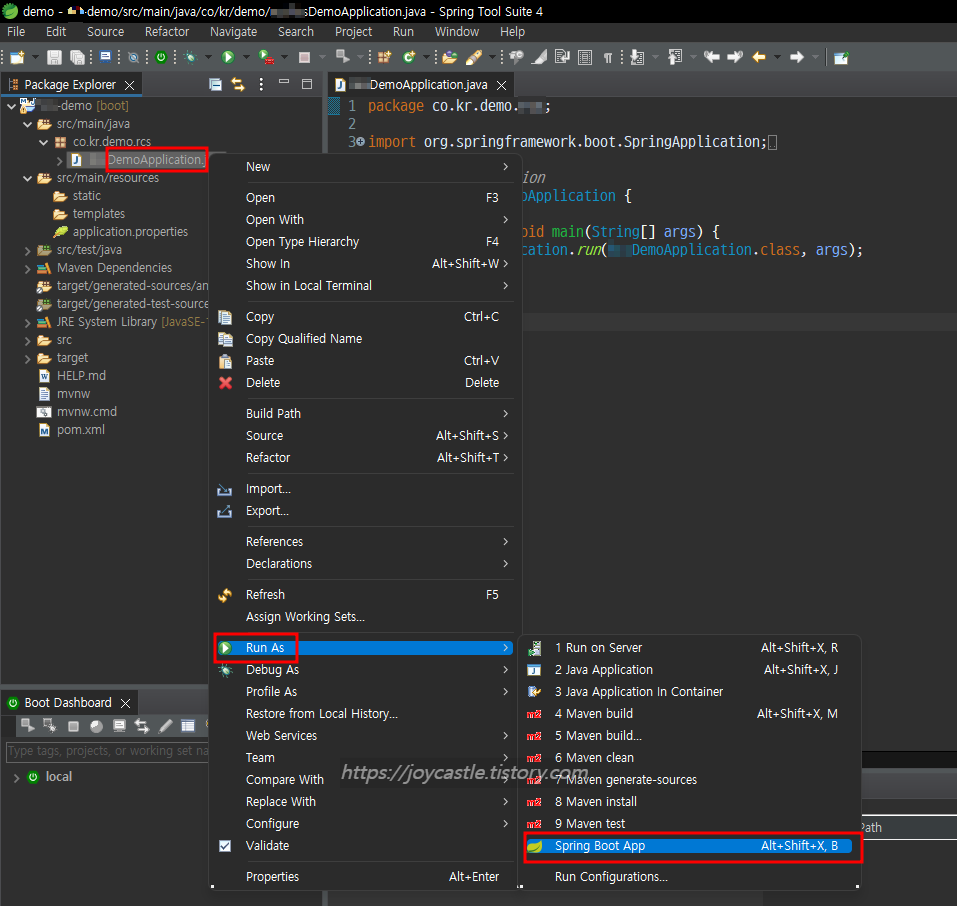
Task: Expand the local node in Boot Dashboard
Action: [x=16, y=777]
